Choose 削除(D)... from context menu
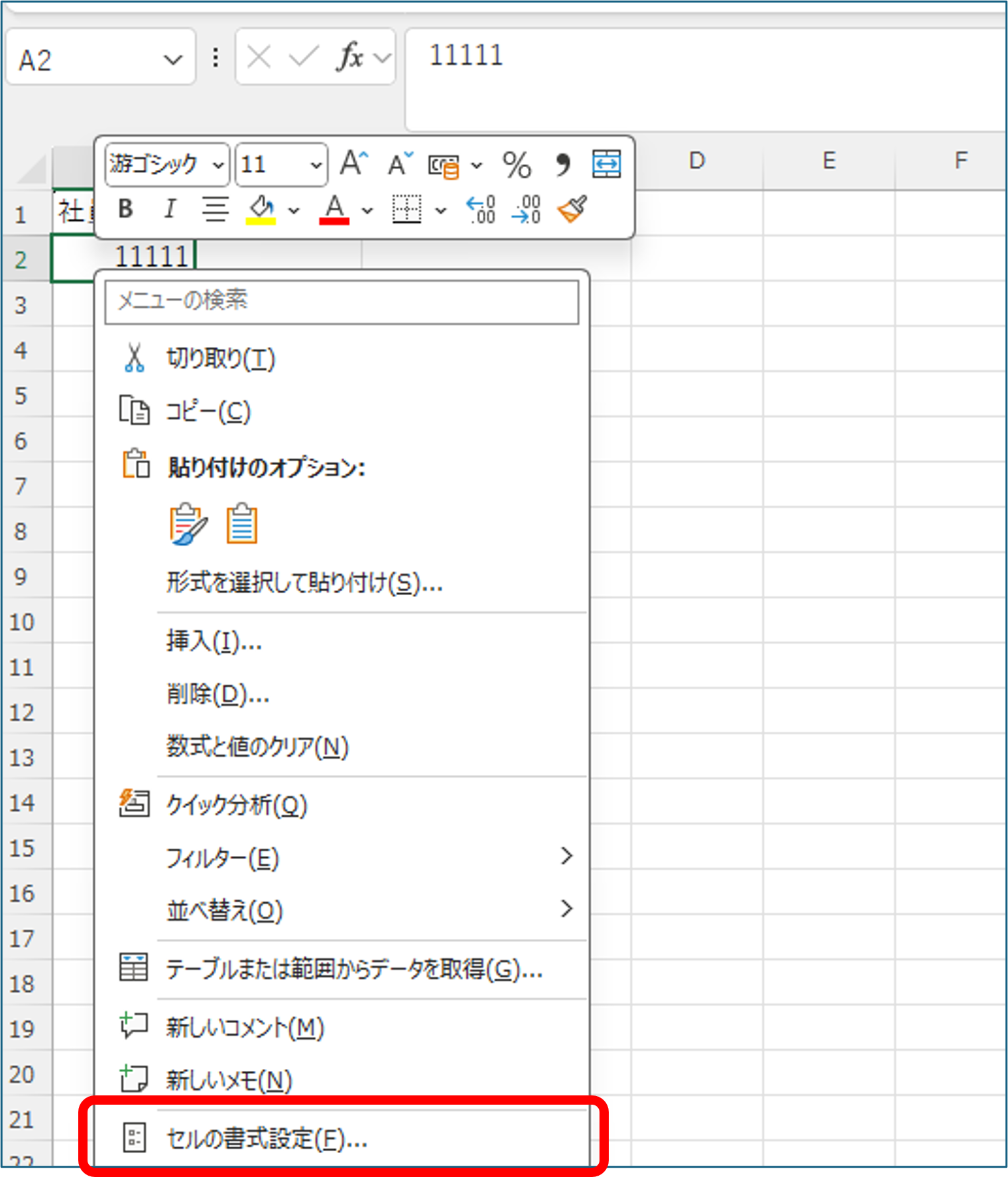The image size is (1008, 1177). (342, 694)
